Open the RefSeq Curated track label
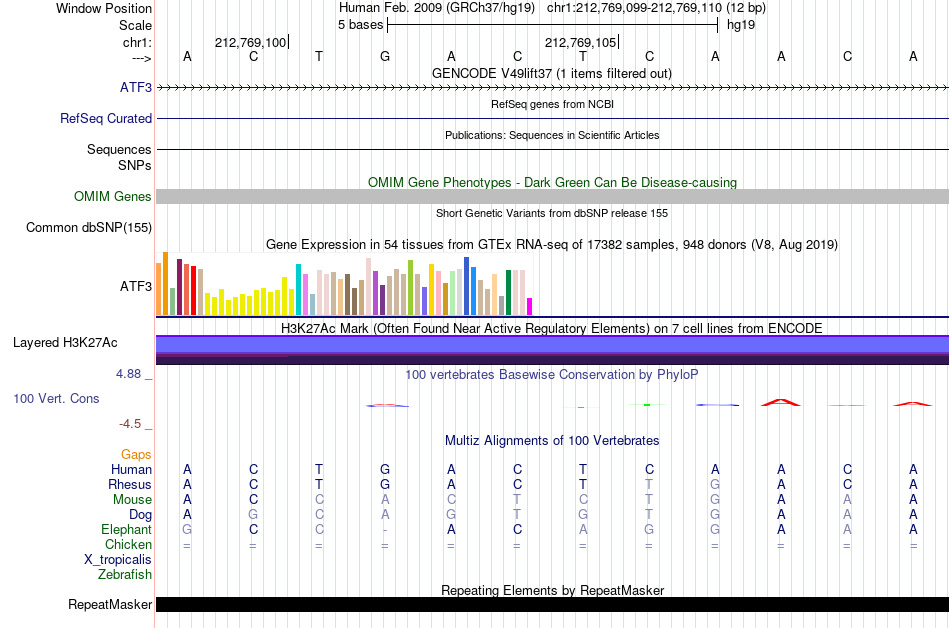This screenshot has height=628, width=950. tap(105, 119)
